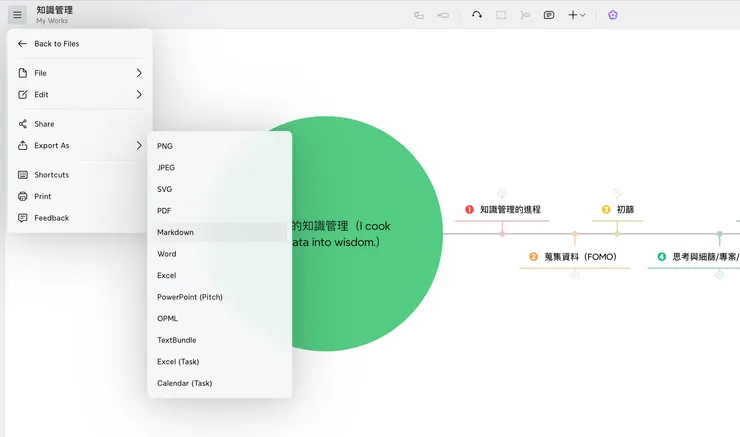Click the hamburger menu button

point(17,15)
